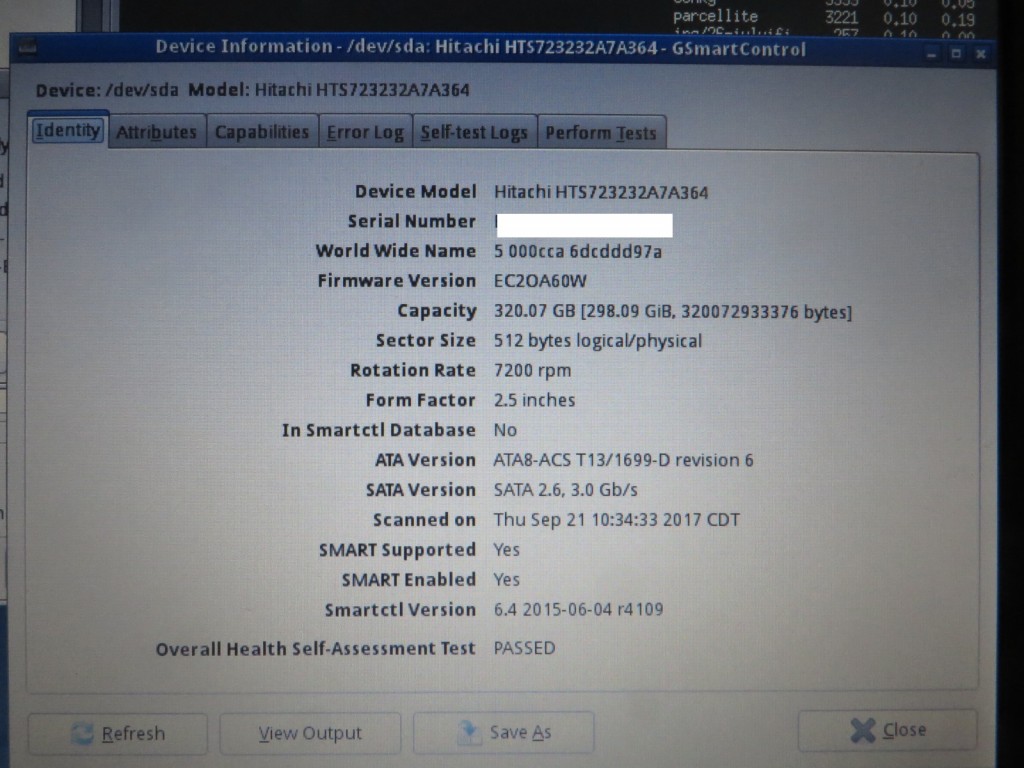Select the Firmware Version value EC2OA60W
This screenshot has height=768, width=1024.
tap(540, 281)
